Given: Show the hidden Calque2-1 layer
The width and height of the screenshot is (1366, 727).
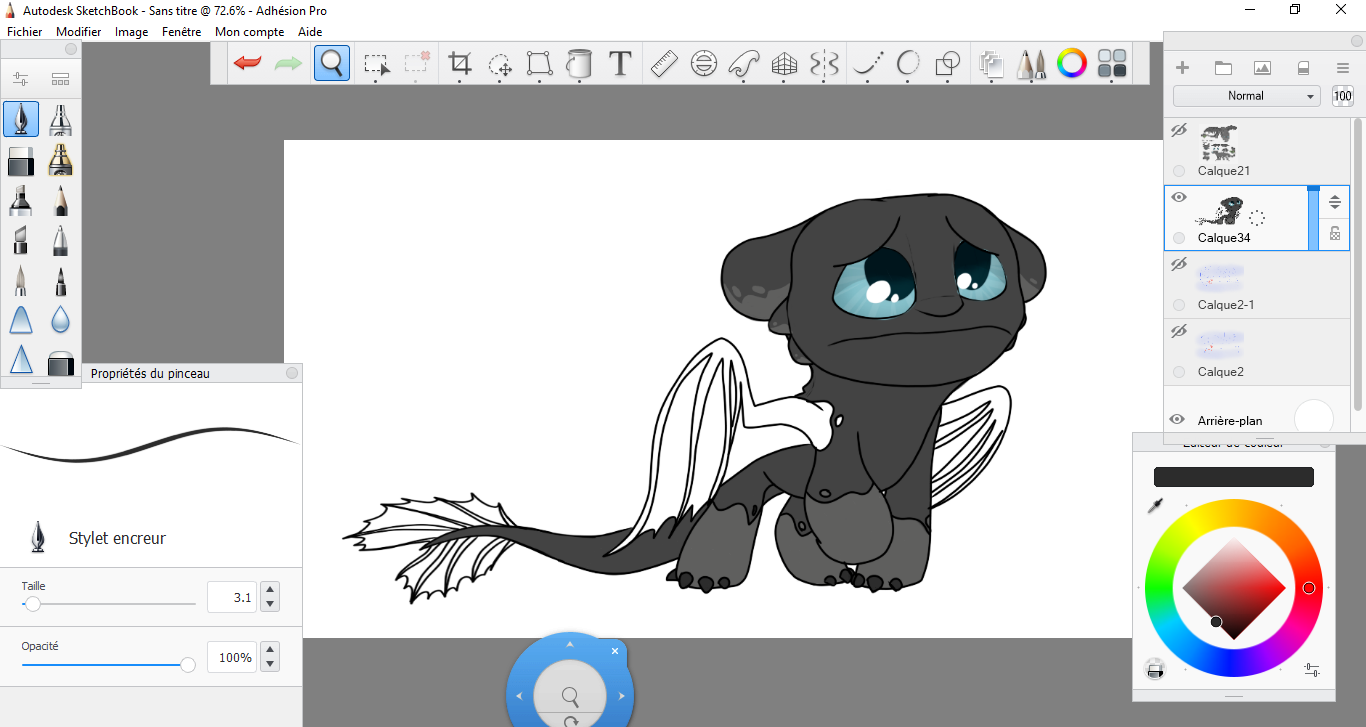Looking at the screenshot, I should click(1178, 264).
